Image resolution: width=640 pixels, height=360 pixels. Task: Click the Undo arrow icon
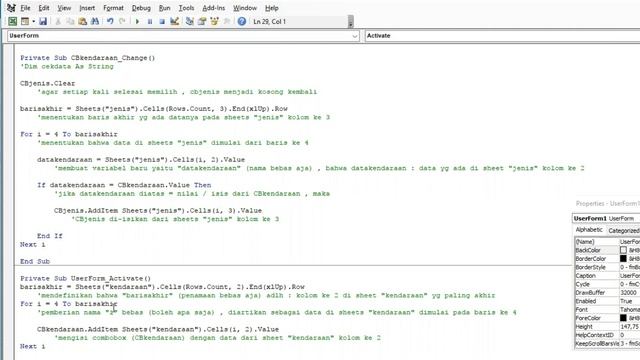point(110,21)
